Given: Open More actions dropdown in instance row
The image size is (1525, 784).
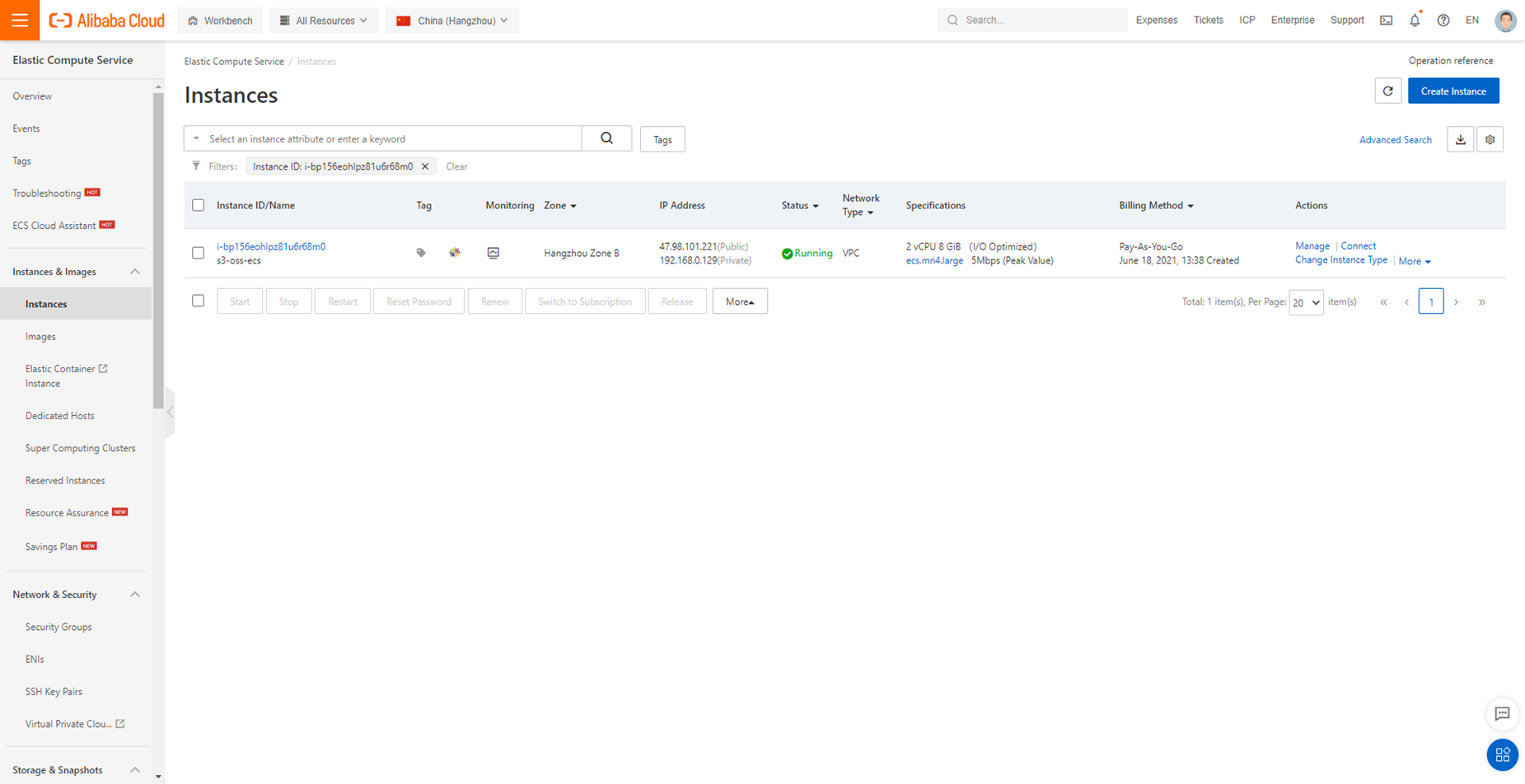Looking at the screenshot, I should point(1415,261).
